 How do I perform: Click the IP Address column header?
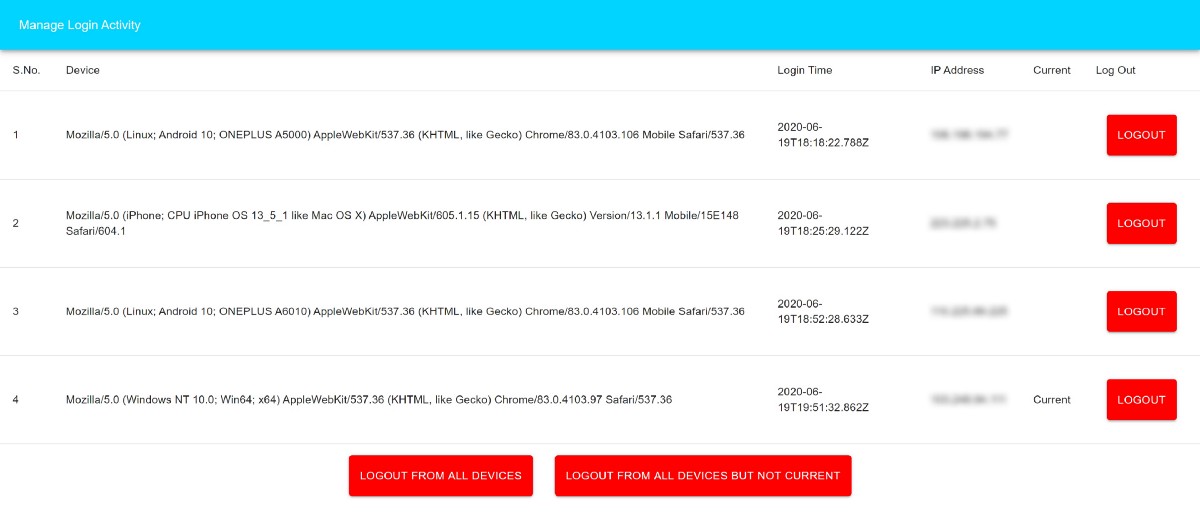tap(957, 70)
